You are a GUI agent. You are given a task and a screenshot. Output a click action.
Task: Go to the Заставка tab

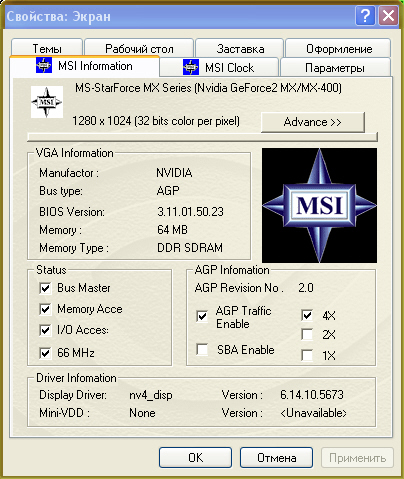[x=240, y=48]
